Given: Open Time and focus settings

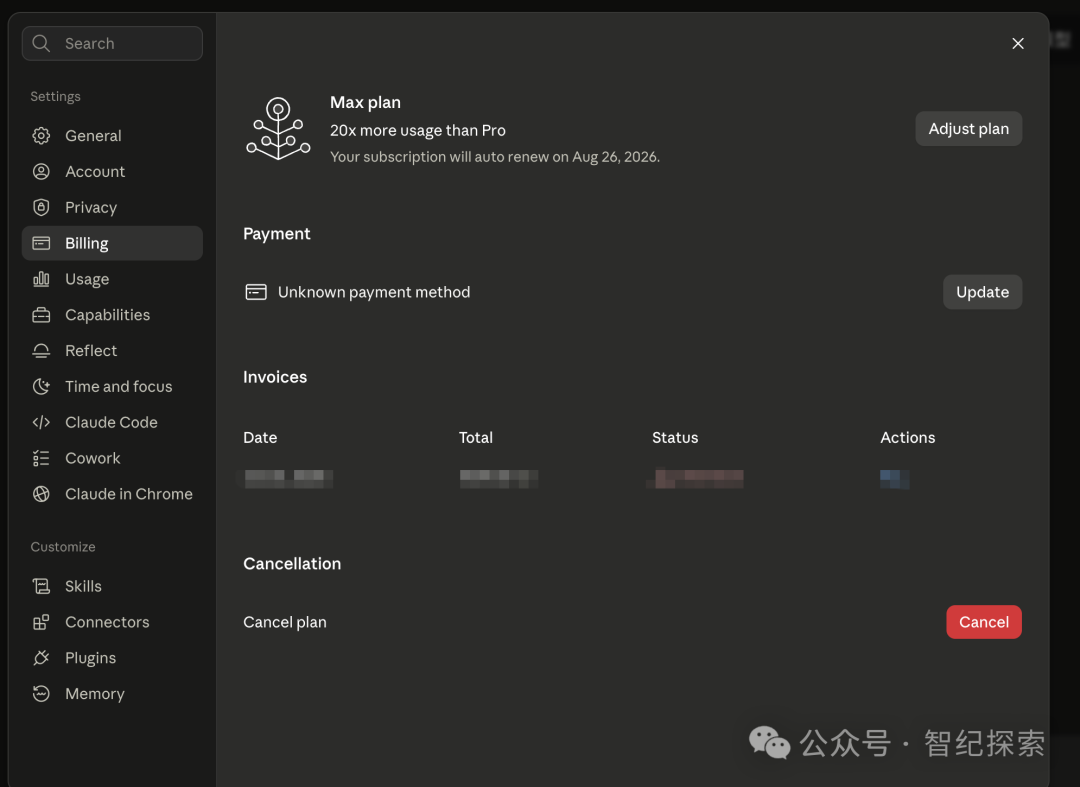Looking at the screenshot, I should coord(112,386).
